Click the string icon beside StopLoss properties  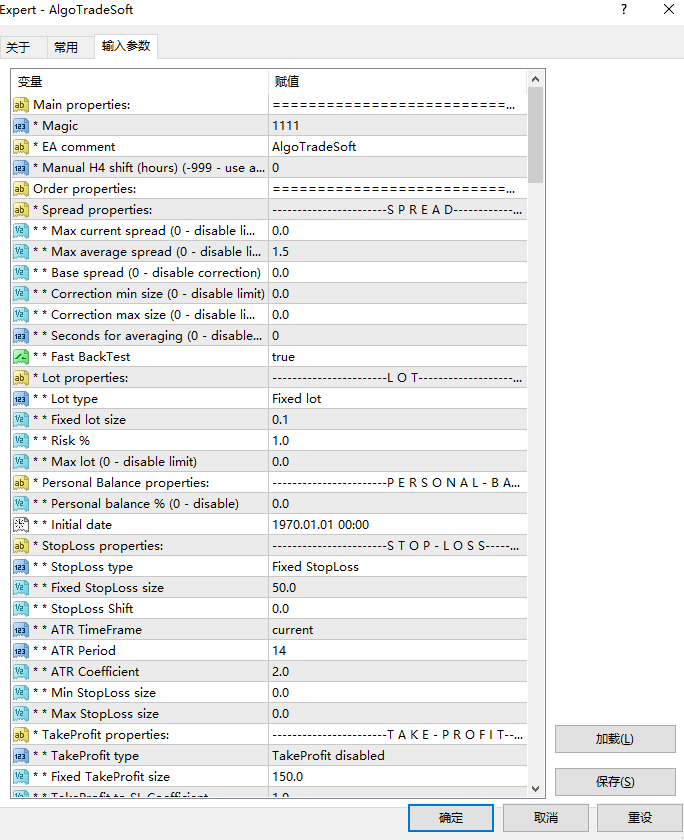tap(20, 546)
